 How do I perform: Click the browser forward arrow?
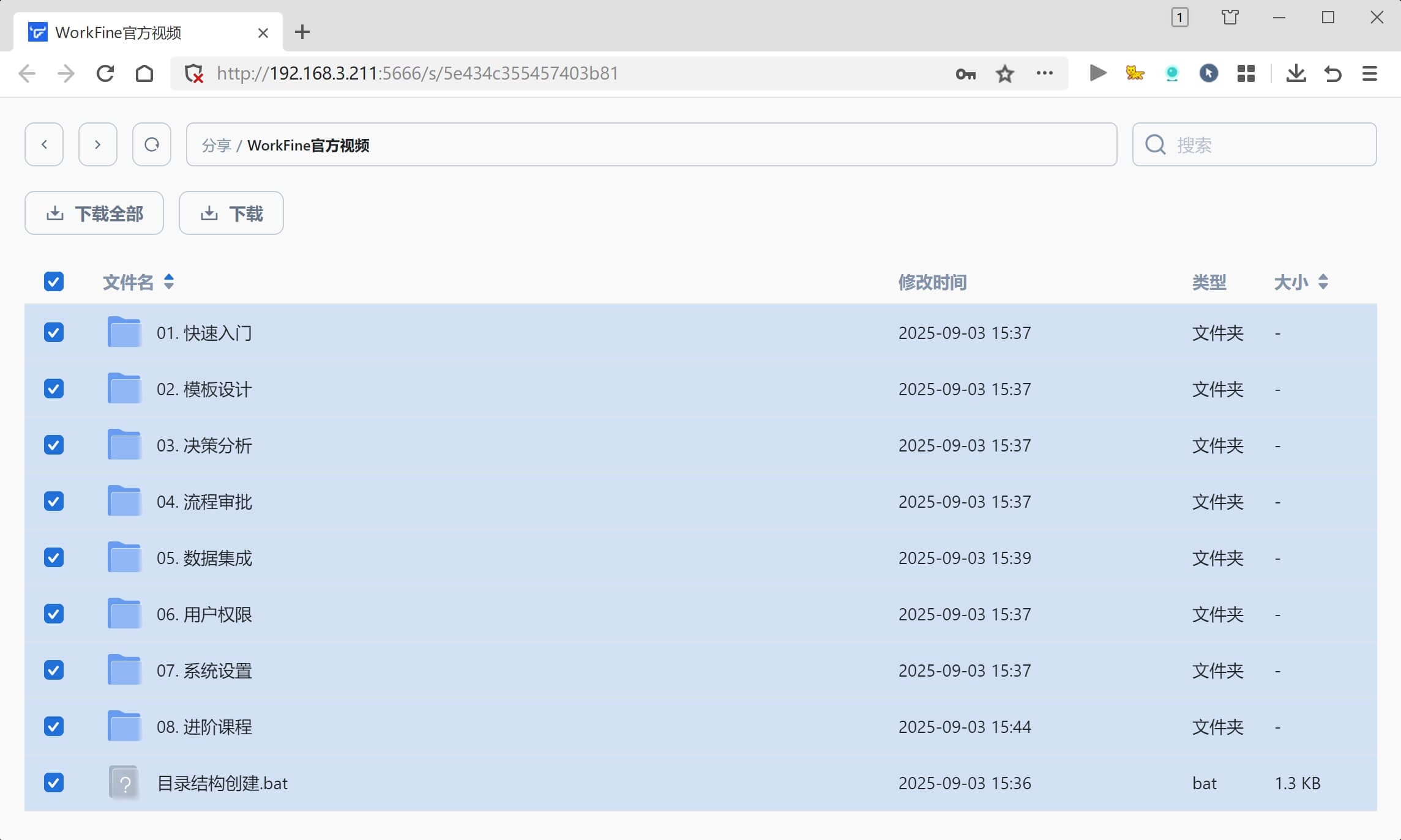coord(65,73)
